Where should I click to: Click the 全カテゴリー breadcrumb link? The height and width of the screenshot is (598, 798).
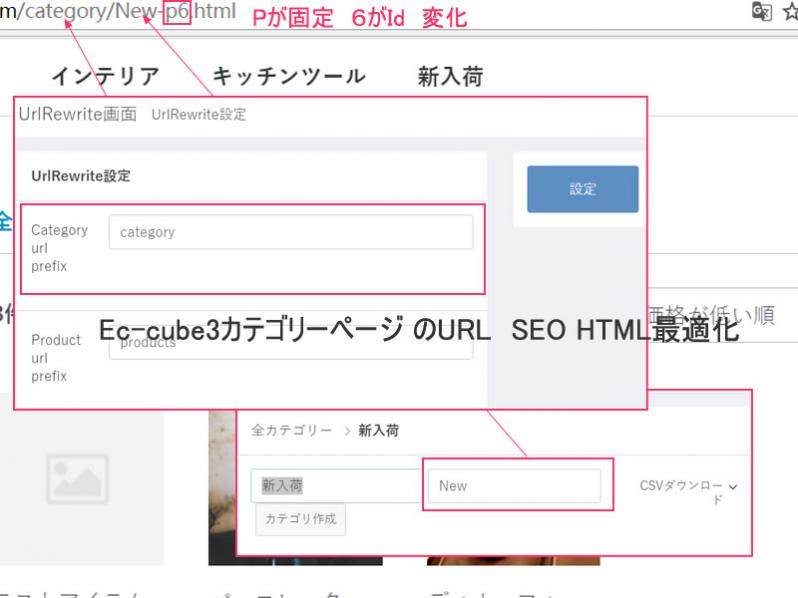pos(291,431)
